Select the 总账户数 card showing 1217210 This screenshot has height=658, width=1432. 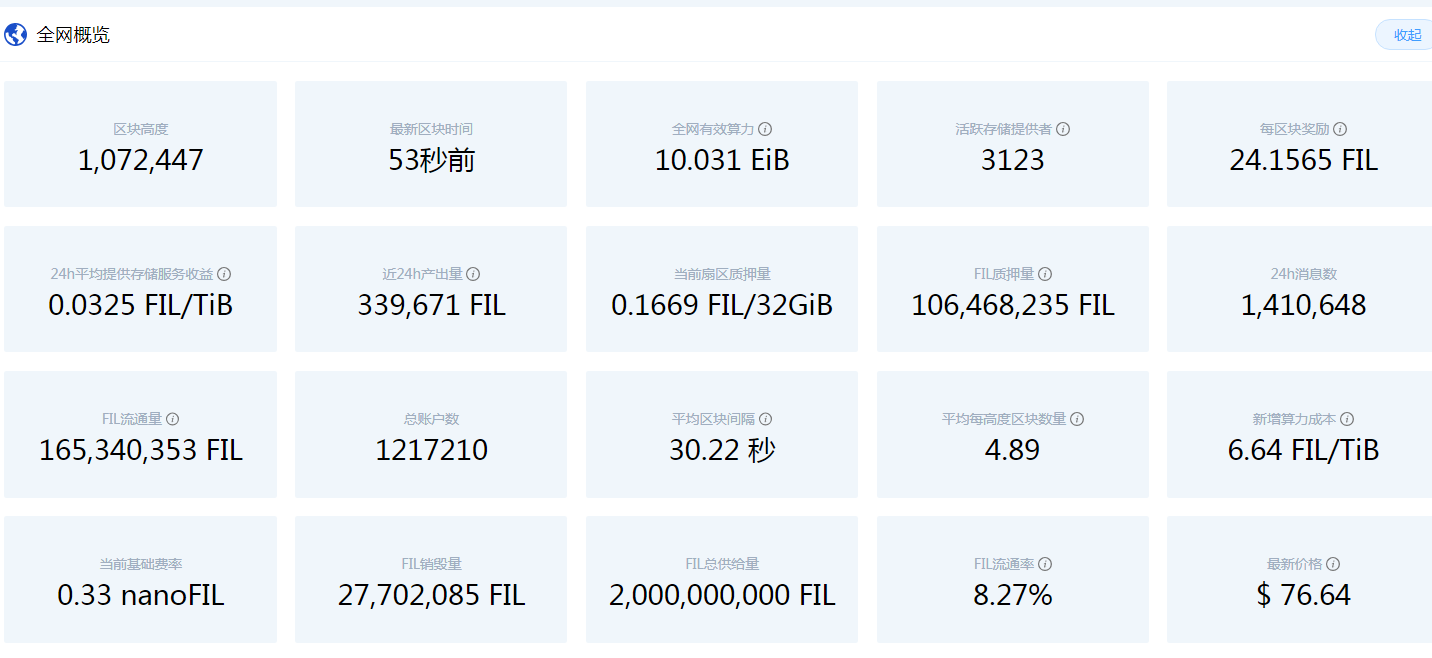click(x=431, y=435)
